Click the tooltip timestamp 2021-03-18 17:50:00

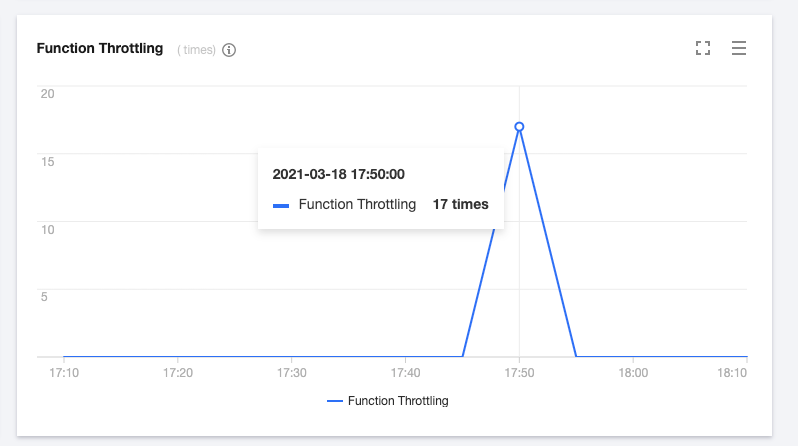pyautogui.click(x=338, y=174)
